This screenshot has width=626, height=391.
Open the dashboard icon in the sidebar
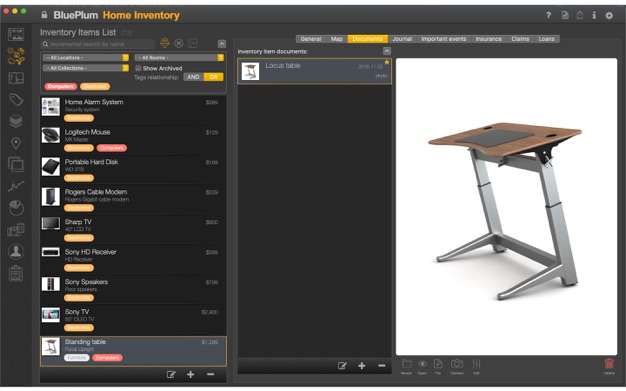(x=16, y=34)
